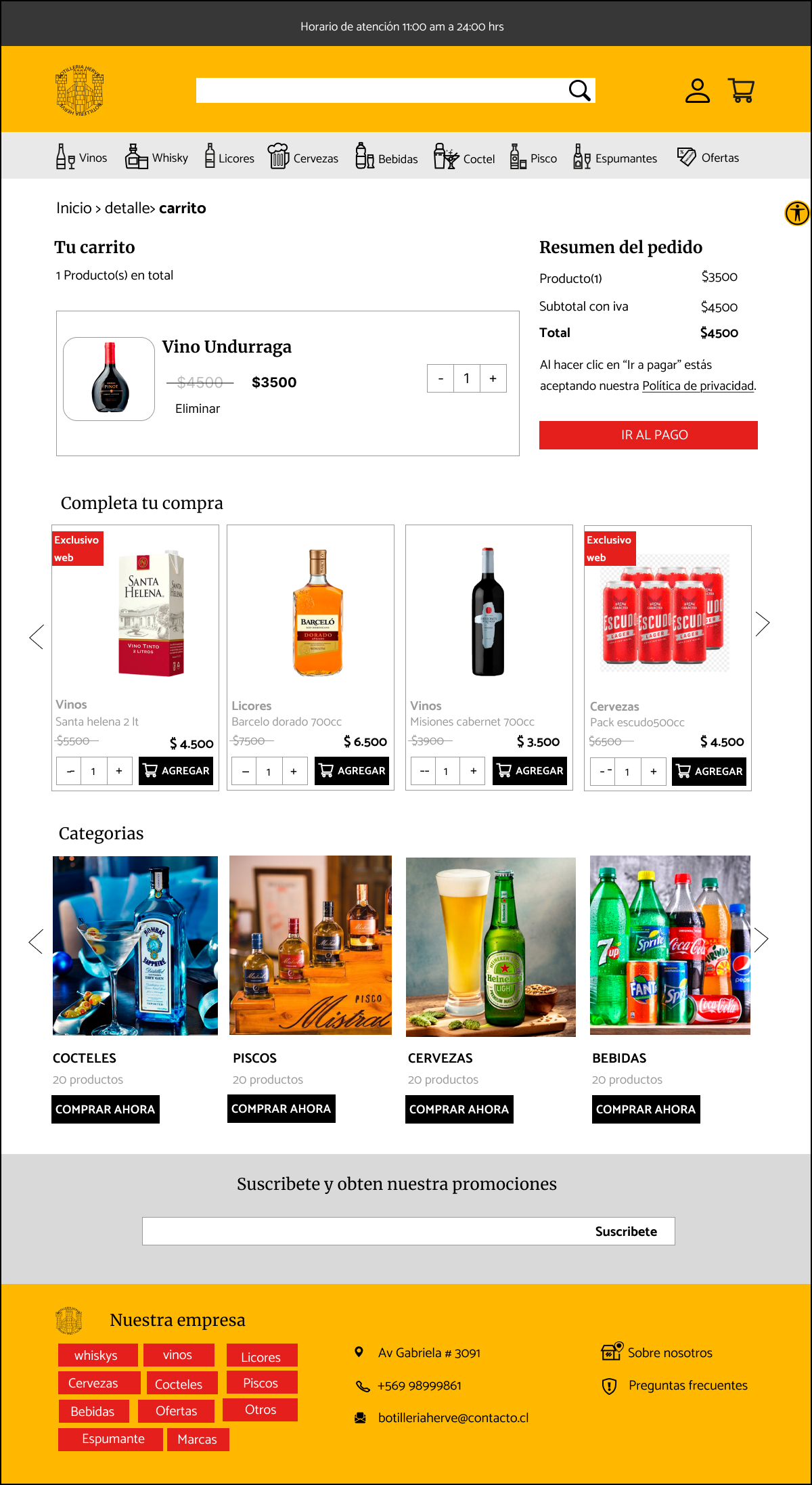812x1485 pixels.
Task: Click the Sobre nosotros store icon
Action: tap(612, 1351)
